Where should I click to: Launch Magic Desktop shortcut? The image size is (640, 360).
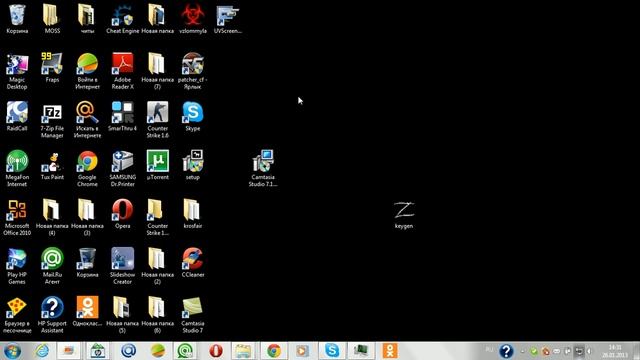(x=17, y=71)
